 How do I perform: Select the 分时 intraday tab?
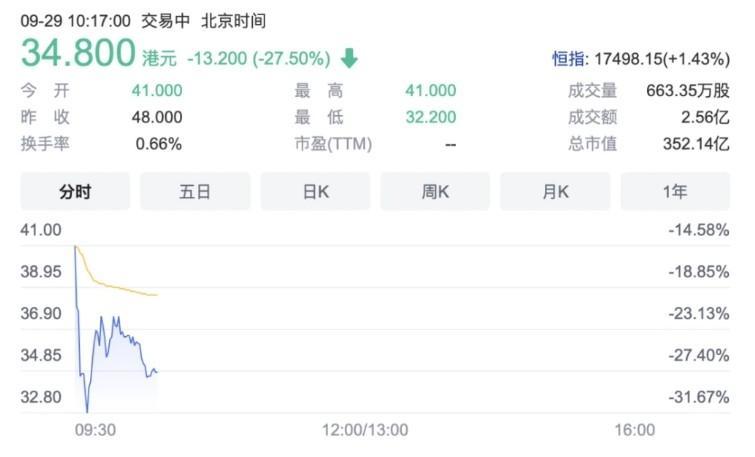click(x=75, y=192)
